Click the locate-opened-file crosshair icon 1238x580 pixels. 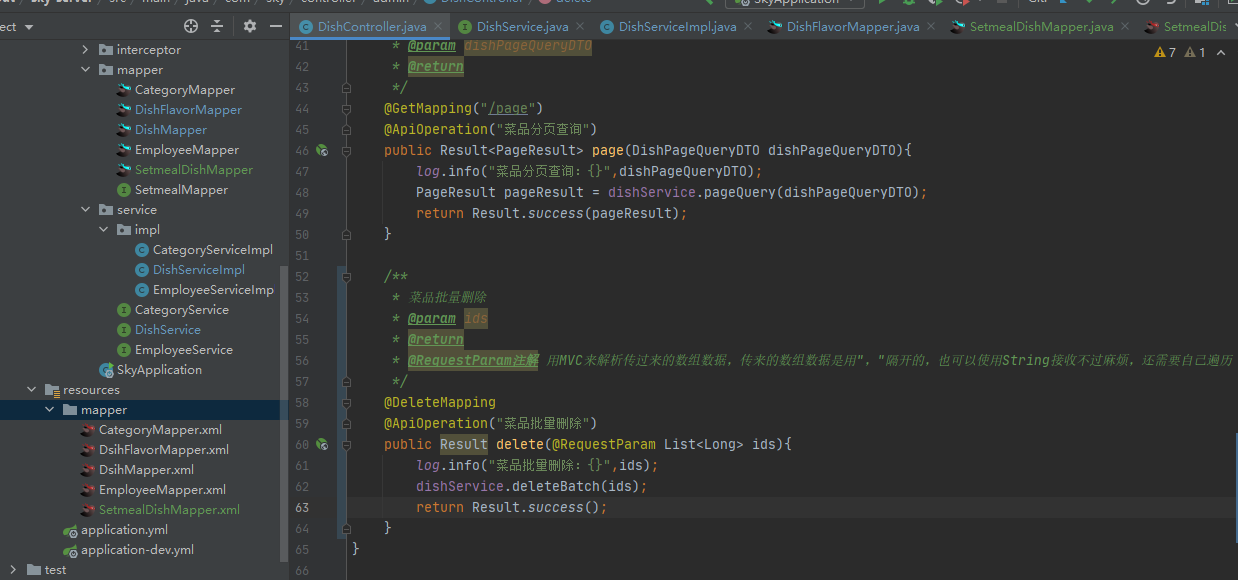tap(191, 26)
